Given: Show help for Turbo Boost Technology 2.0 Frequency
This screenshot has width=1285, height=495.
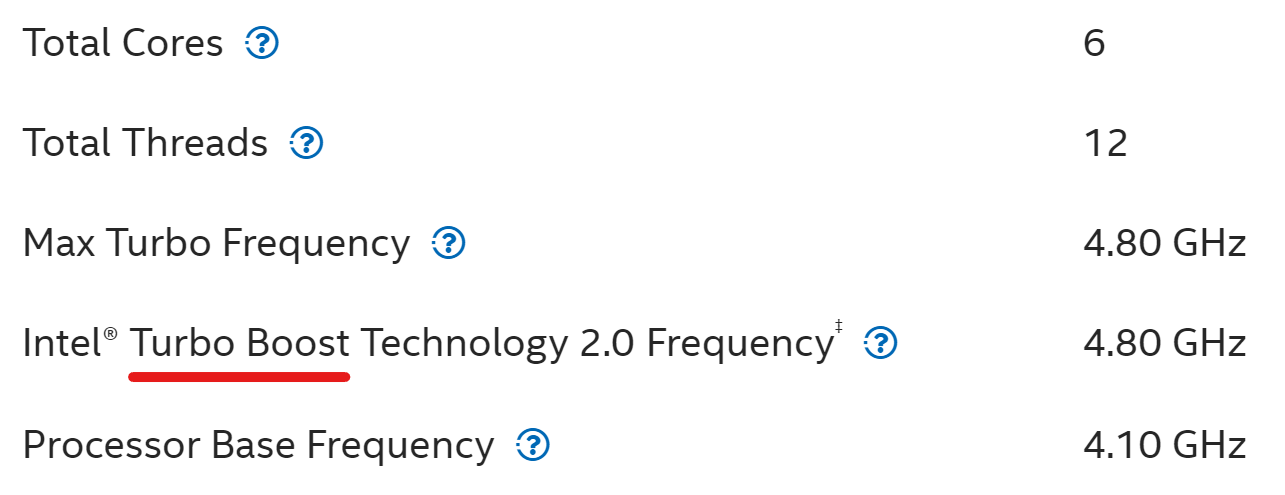Looking at the screenshot, I should click(x=881, y=344).
